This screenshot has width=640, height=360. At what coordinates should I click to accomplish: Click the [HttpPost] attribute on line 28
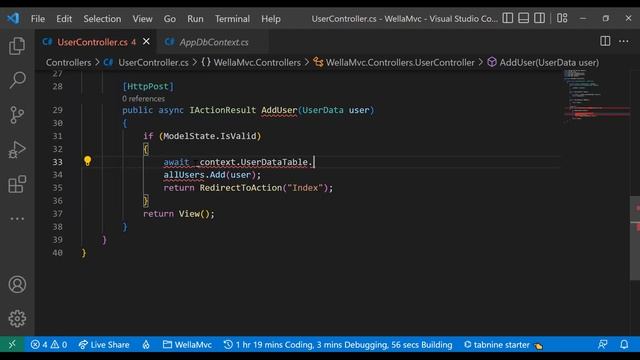tap(148, 86)
